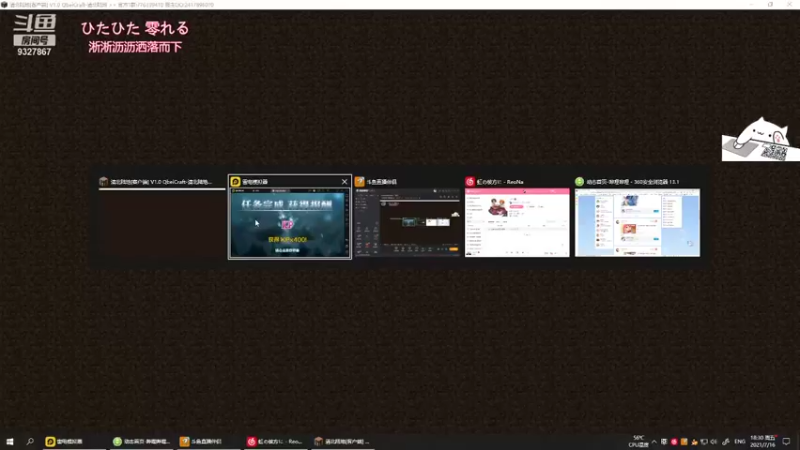The width and height of the screenshot is (800, 450).
Task: Switch to the 360 browser window thumbnail
Action: click(637, 222)
